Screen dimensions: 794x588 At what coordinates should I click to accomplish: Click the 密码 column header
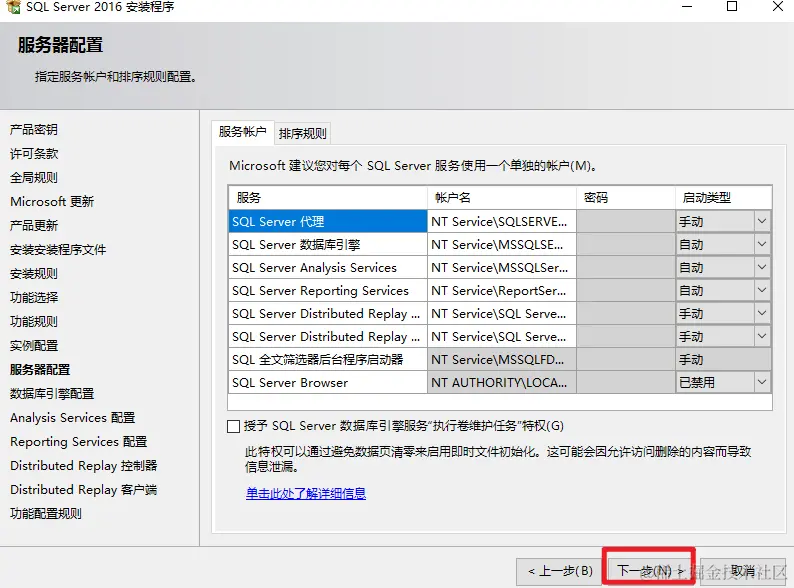[626, 198]
